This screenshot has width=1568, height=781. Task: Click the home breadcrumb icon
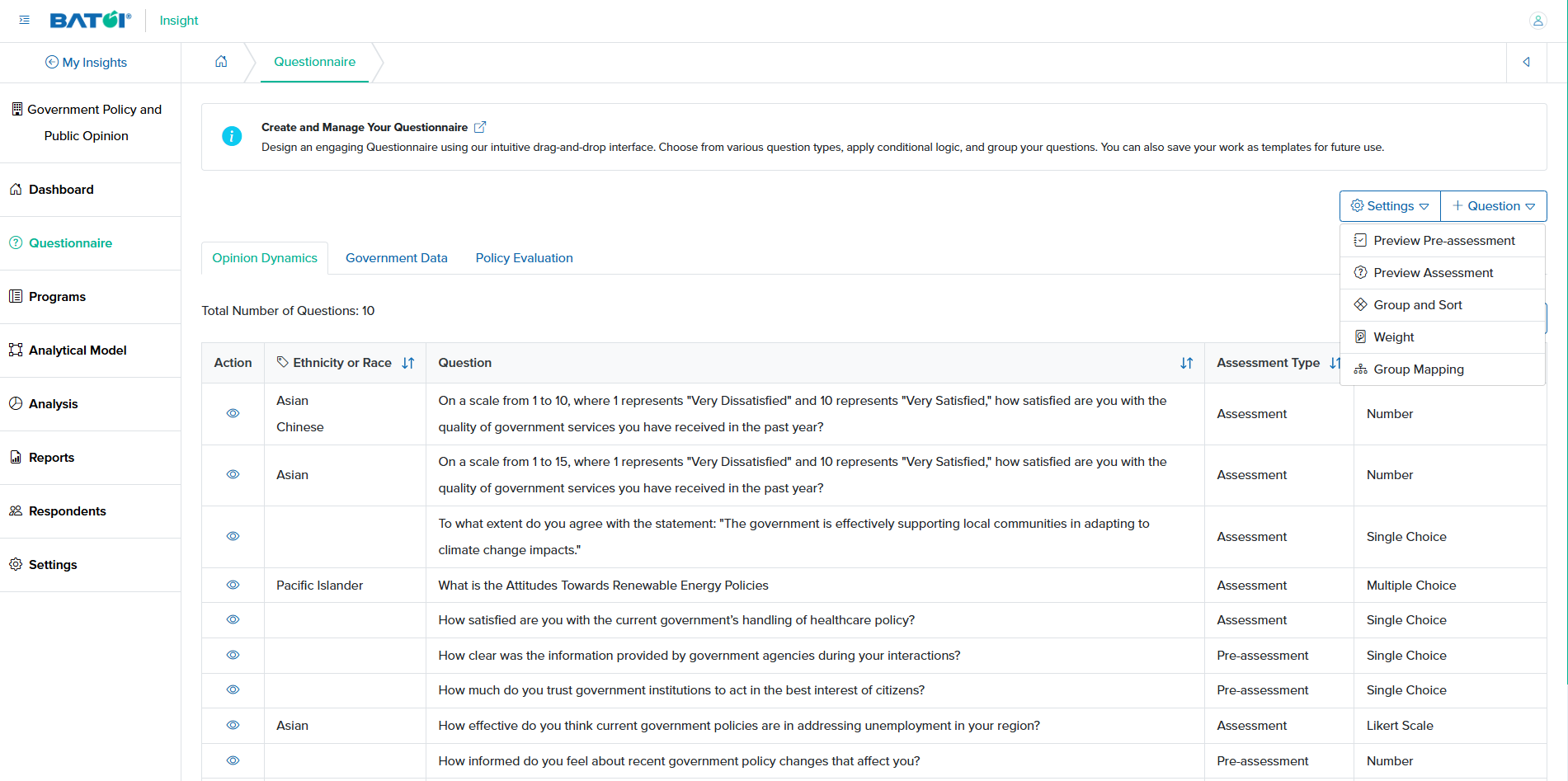pyautogui.click(x=221, y=62)
